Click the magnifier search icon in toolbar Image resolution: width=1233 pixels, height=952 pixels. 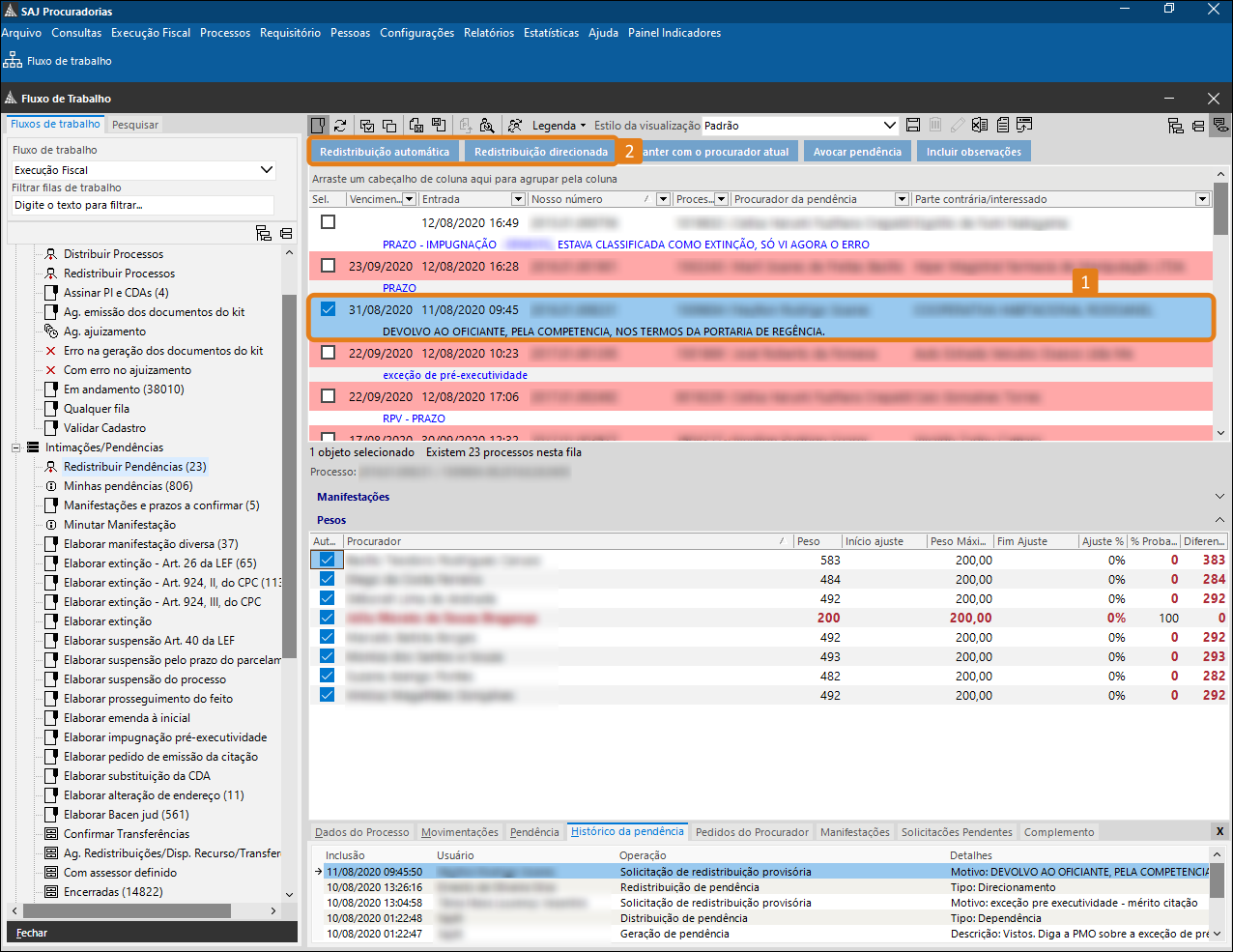487,126
